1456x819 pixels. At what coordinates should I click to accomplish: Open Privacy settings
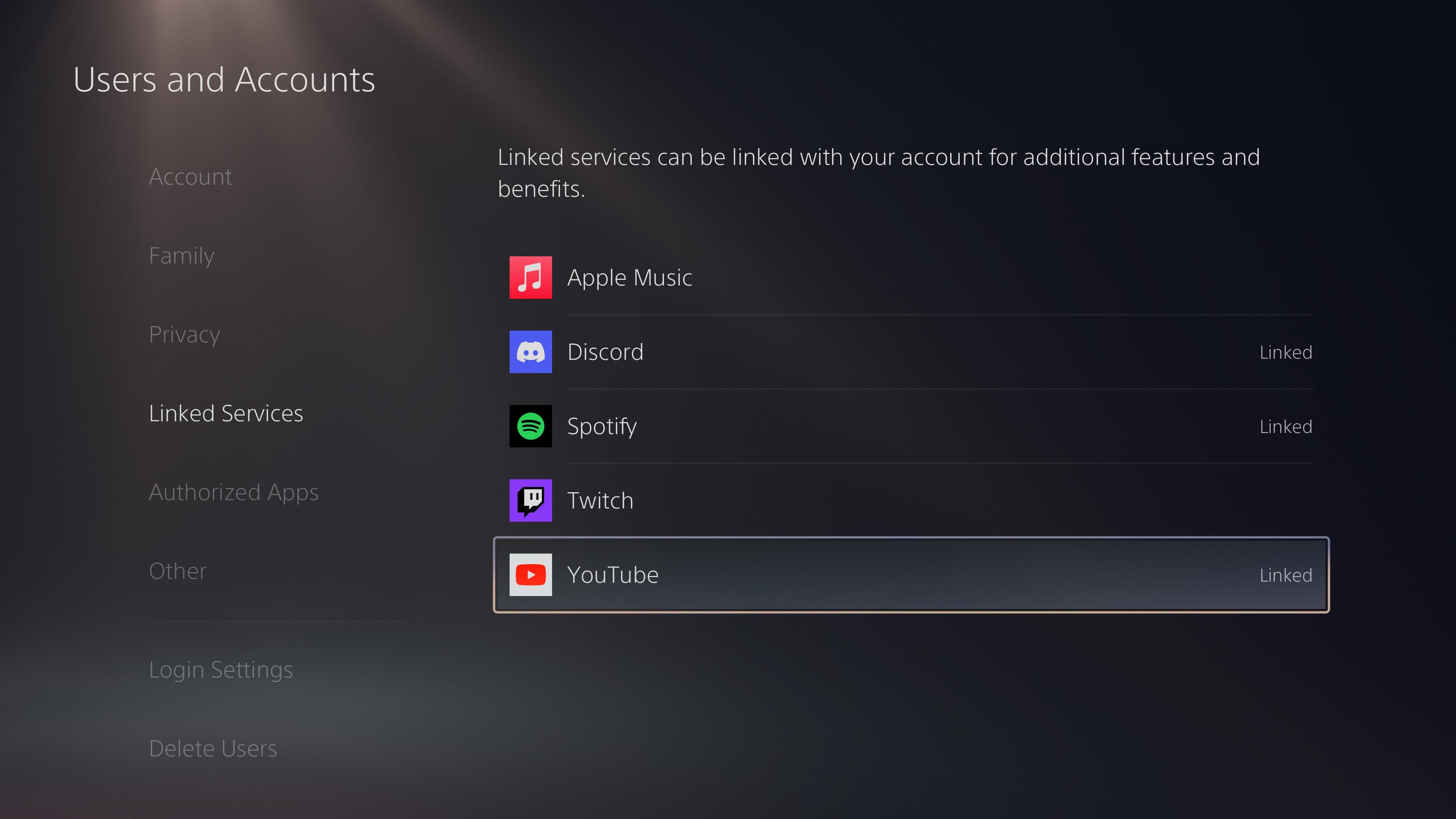point(184,333)
